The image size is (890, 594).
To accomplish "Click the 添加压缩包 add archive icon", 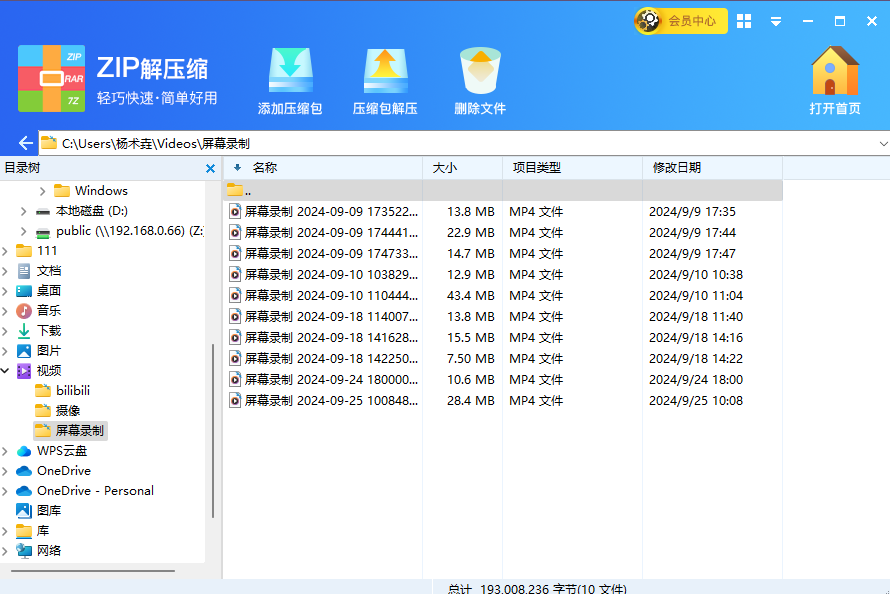I will point(290,71).
